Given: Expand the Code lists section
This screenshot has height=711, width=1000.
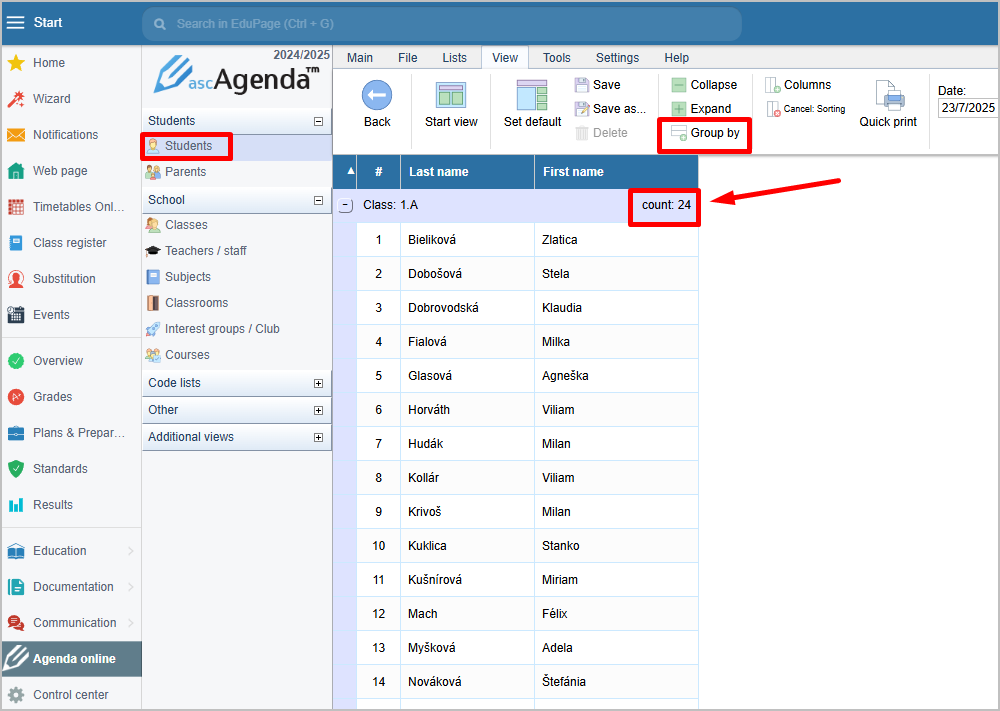Looking at the screenshot, I should click(x=318, y=383).
